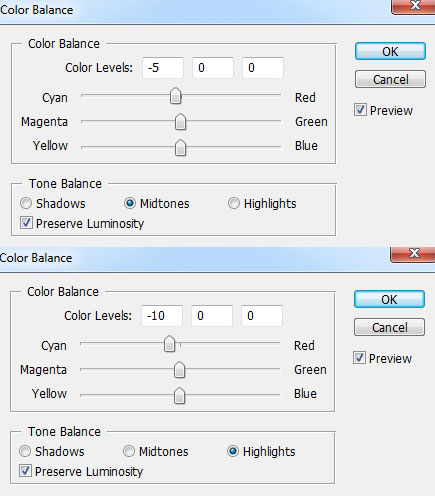Image resolution: width=435 pixels, height=496 pixels.
Task: Select Midtones radio in lower dialog
Action: [129, 451]
